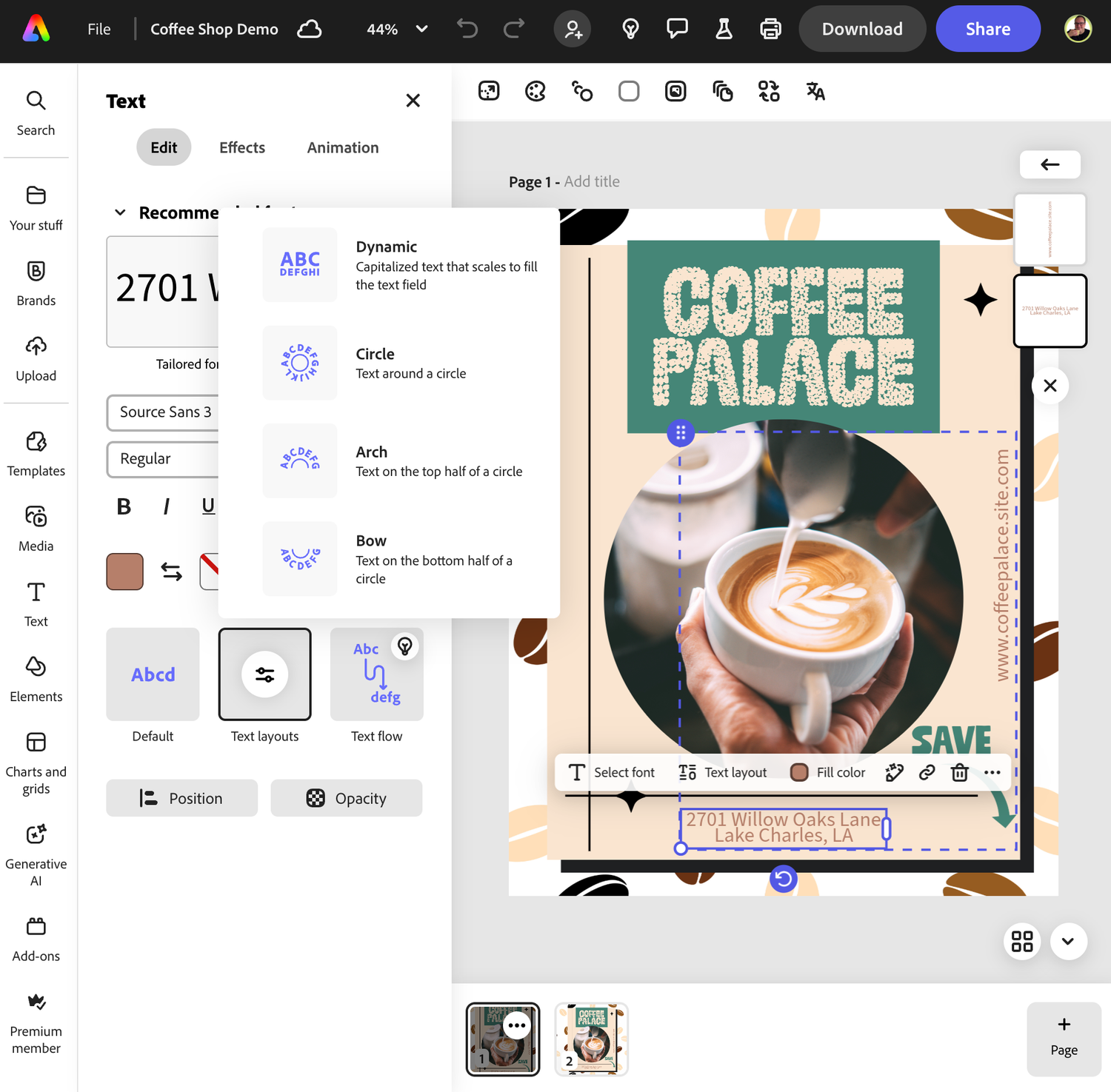Toggle bold formatting on the text
This screenshot has height=1092, width=1111.
(x=122, y=506)
